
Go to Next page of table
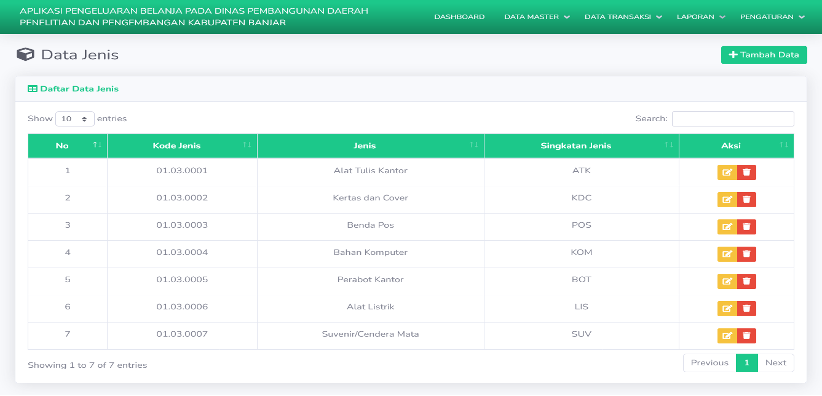775,363
